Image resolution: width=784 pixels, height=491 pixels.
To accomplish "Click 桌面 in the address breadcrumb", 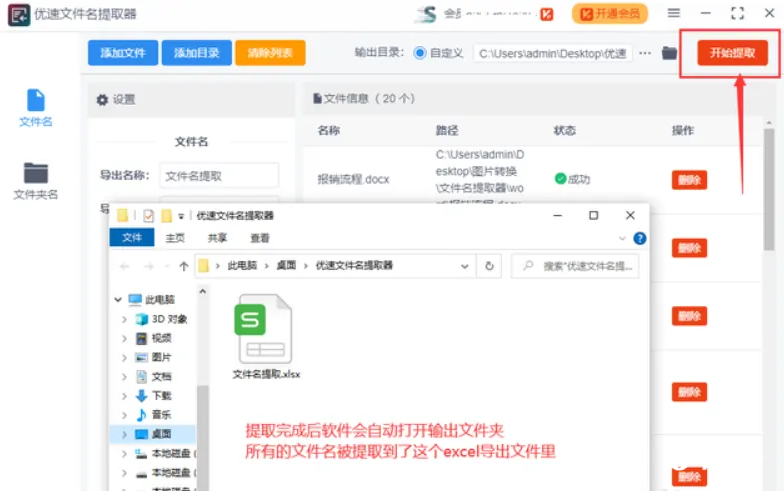I will (286, 266).
